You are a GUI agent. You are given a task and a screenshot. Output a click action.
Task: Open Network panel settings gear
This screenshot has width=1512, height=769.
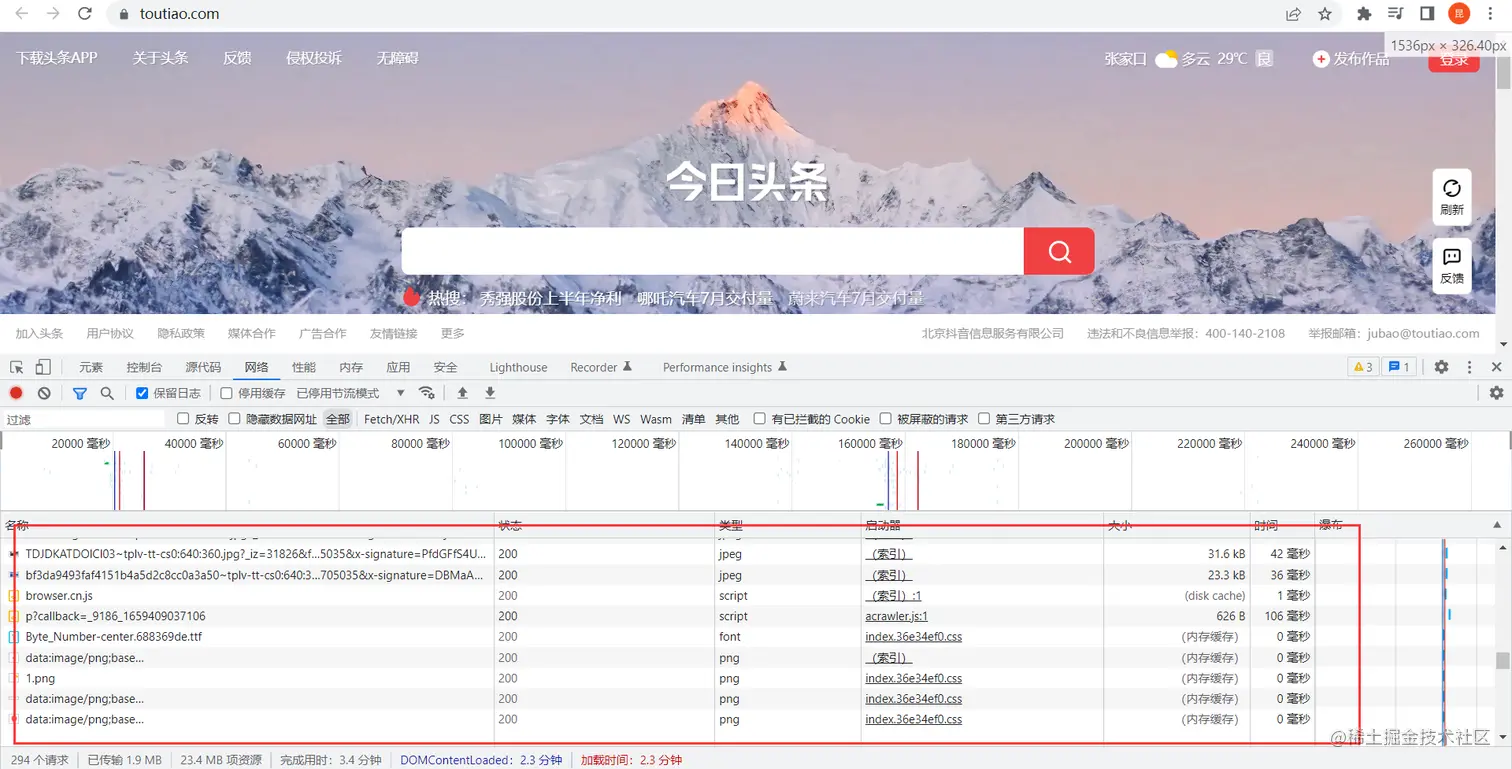[1496, 393]
